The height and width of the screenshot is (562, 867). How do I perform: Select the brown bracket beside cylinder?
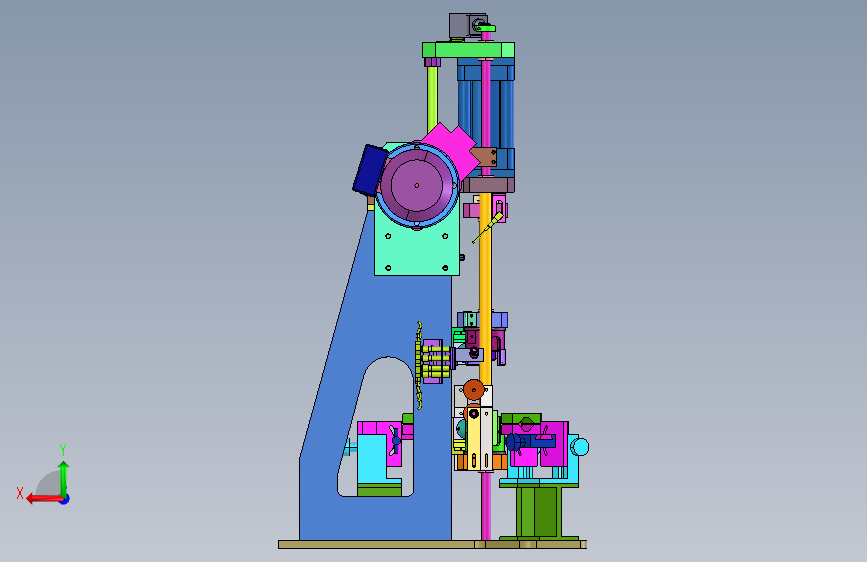485,157
